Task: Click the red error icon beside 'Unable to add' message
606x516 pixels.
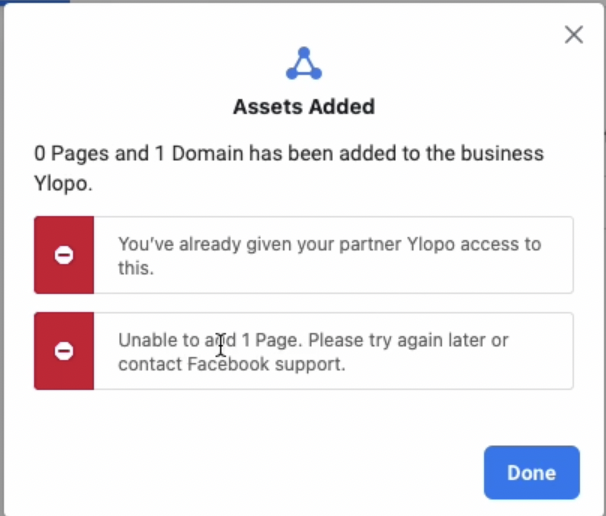Action: pos(64,351)
